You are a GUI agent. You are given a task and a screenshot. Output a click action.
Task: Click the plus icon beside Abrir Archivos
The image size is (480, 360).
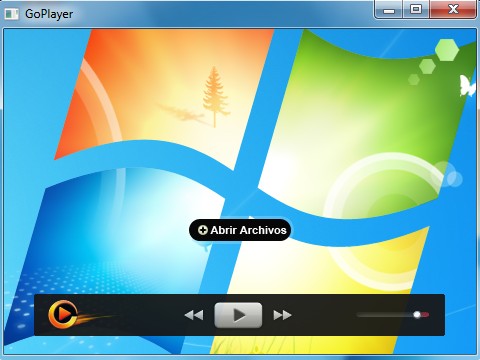203,230
